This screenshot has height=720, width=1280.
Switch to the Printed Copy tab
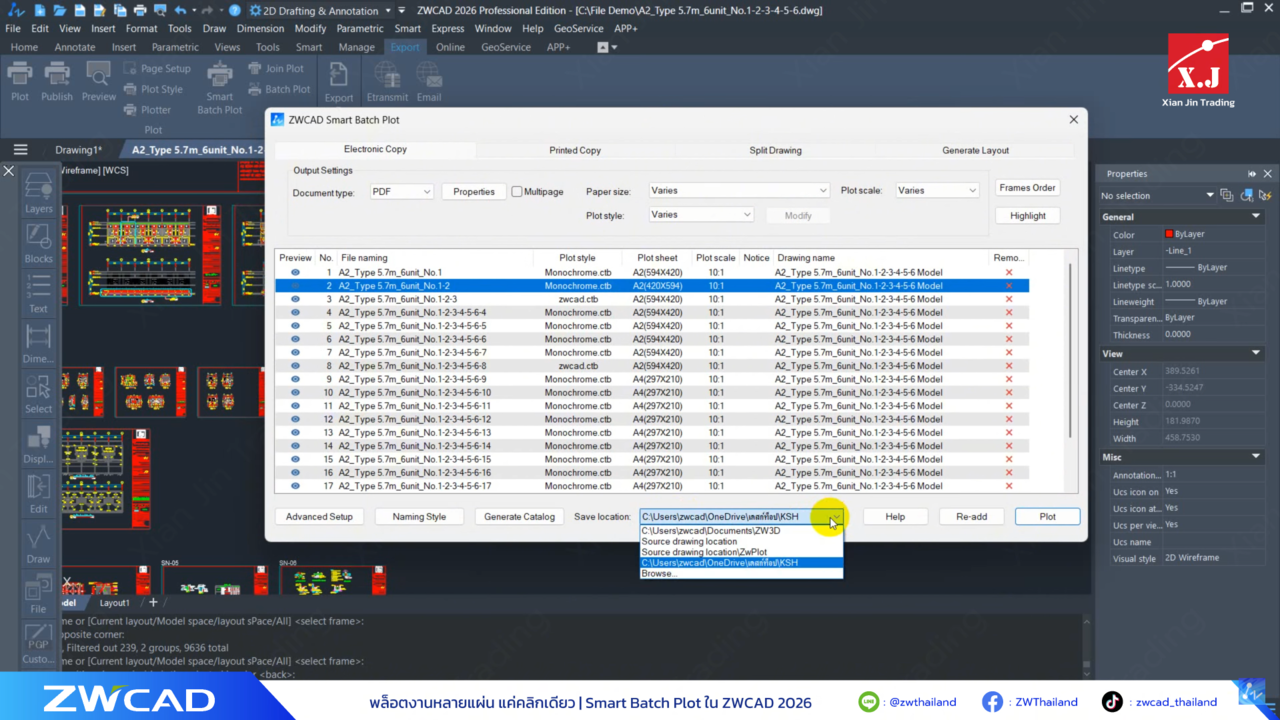click(x=575, y=150)
